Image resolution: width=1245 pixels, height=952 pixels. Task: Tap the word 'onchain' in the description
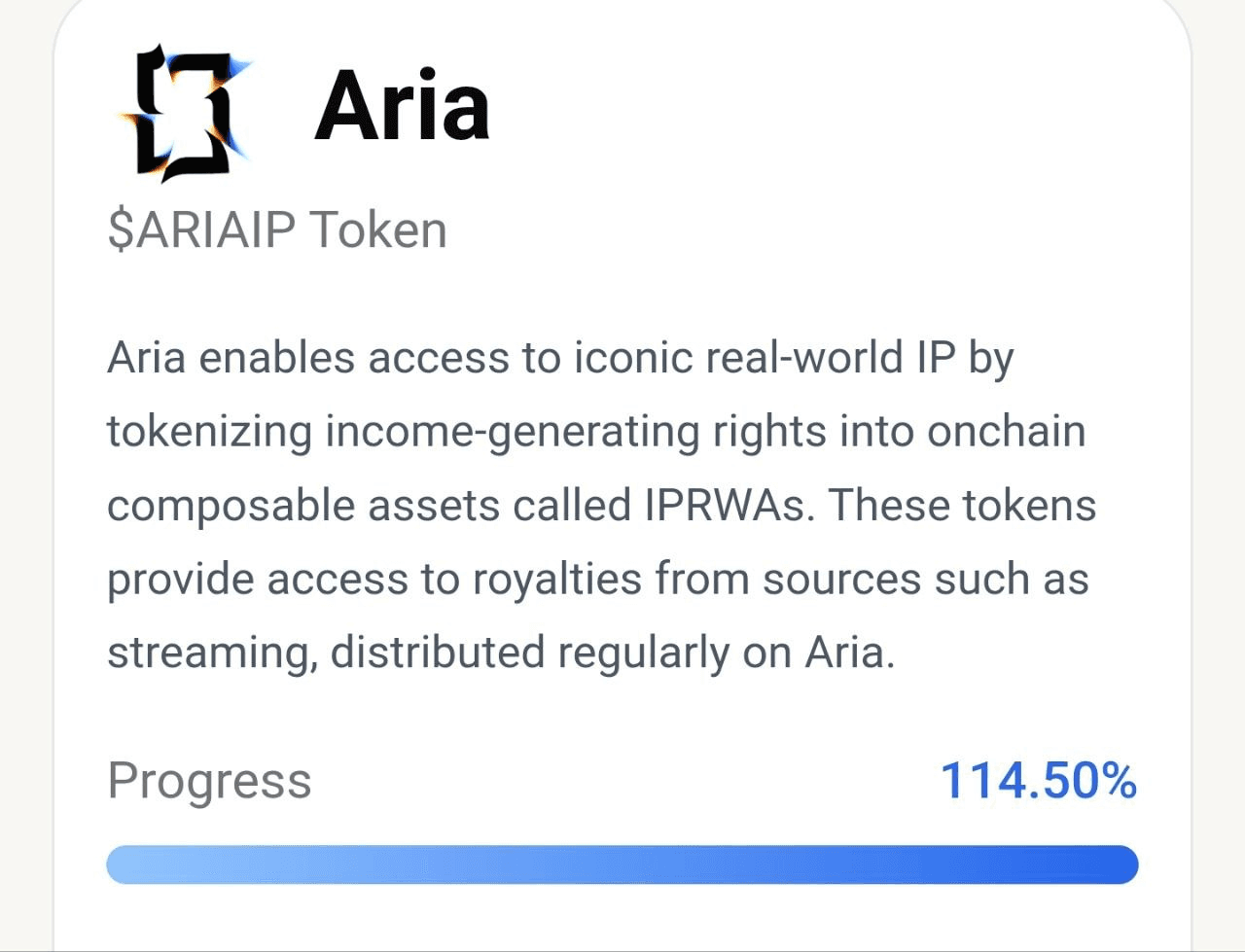tap(1006, 432)
